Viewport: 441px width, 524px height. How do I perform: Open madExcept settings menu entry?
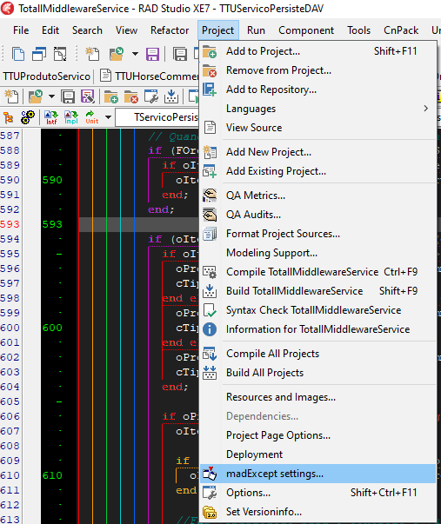pos(318,474)
